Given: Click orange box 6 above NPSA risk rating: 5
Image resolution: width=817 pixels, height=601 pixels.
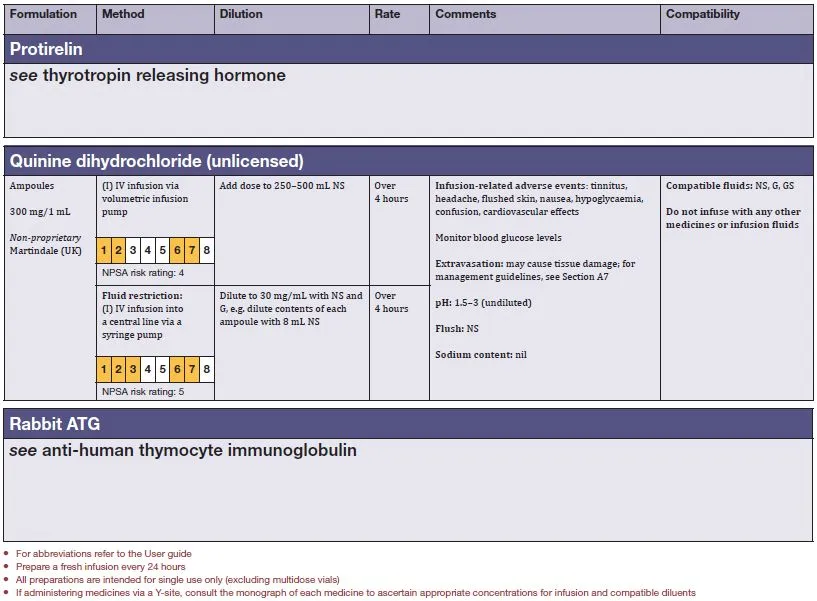Looking at the screenshot, I should 177,370.
